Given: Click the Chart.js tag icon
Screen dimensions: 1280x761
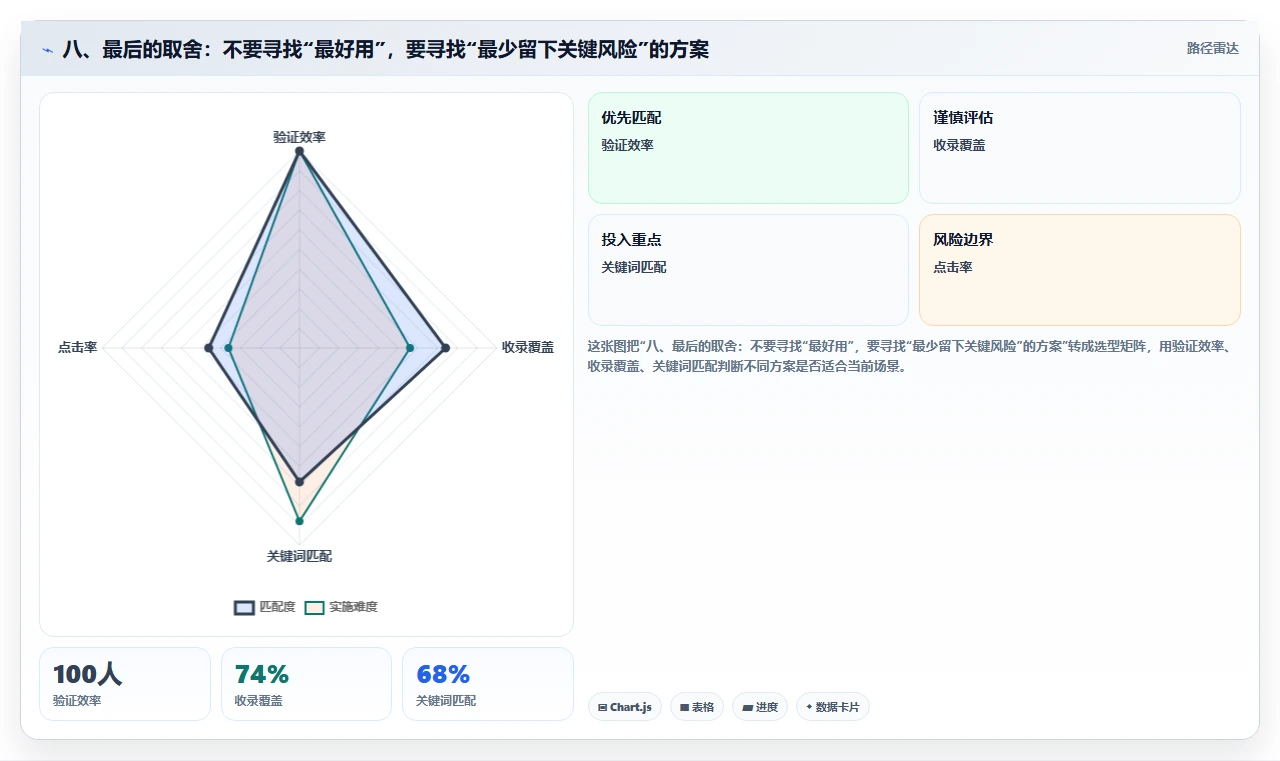Looking at the screenshot, I should point(602,707).
